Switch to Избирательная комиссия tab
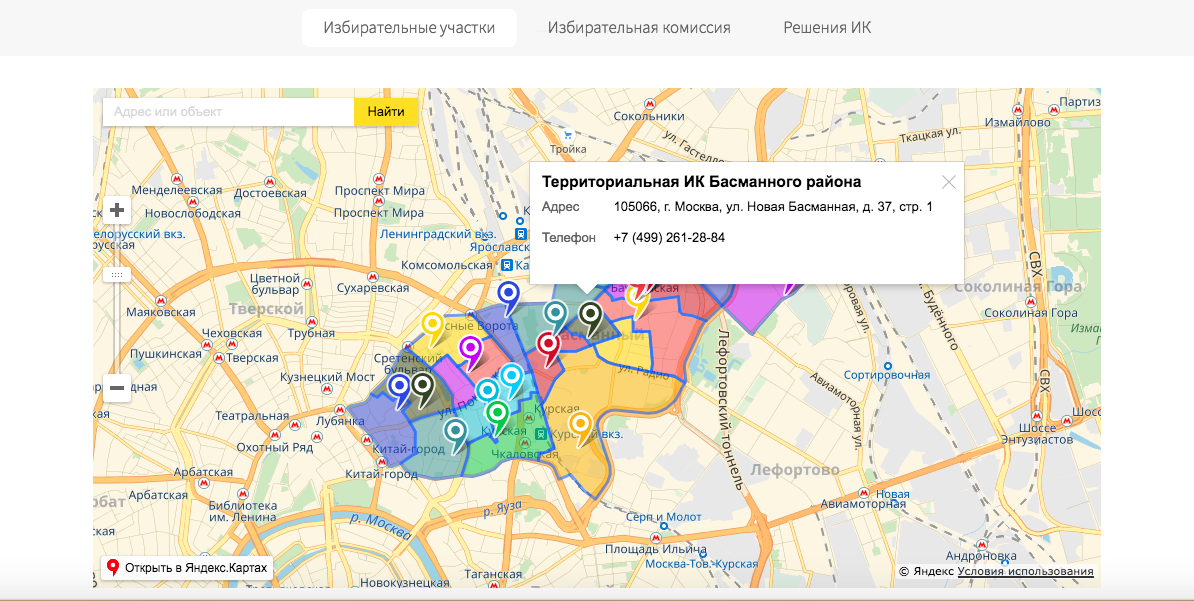The width and height of the screenshot is (1194, 601). coord(639,28)
